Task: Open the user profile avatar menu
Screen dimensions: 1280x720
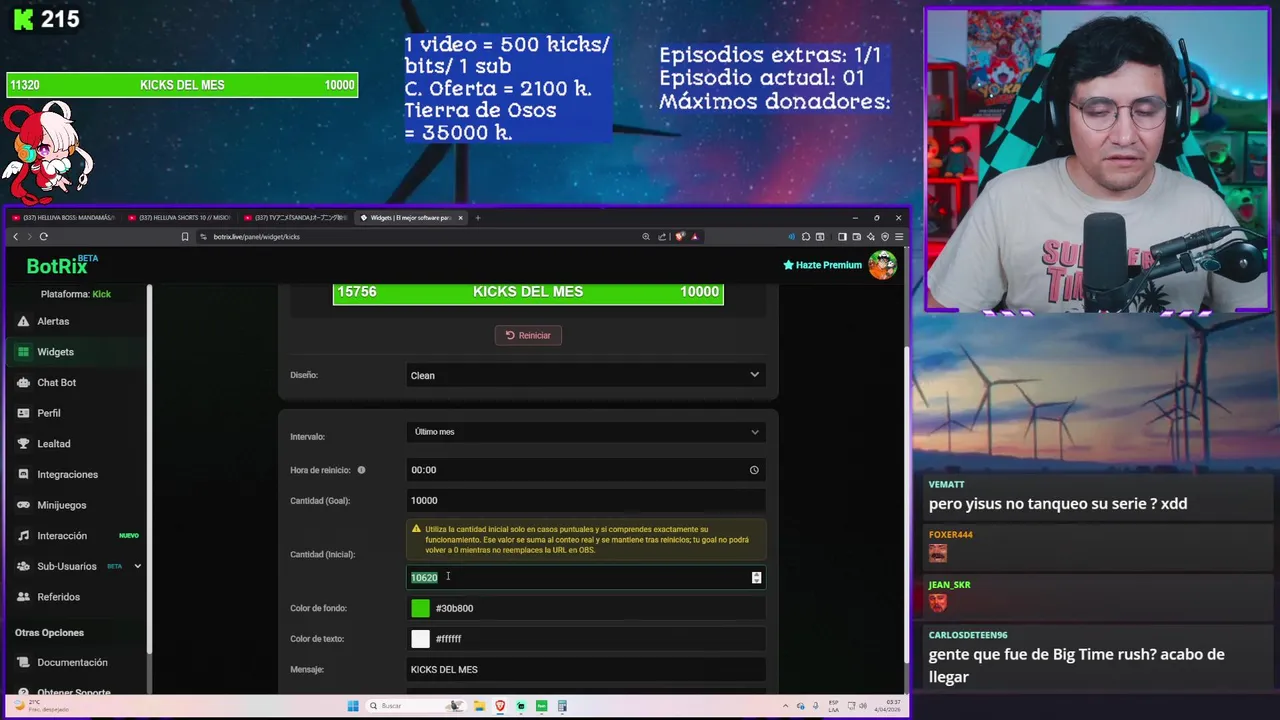Action: pos(882,265)
